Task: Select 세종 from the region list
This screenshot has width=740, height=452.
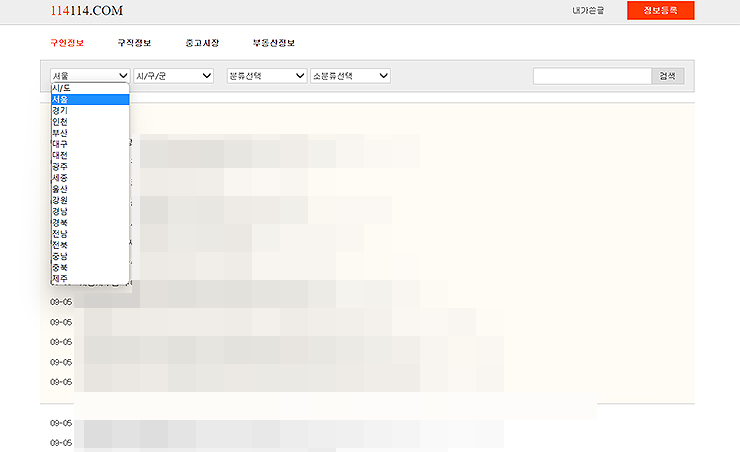Action: [x=90, y=178]
